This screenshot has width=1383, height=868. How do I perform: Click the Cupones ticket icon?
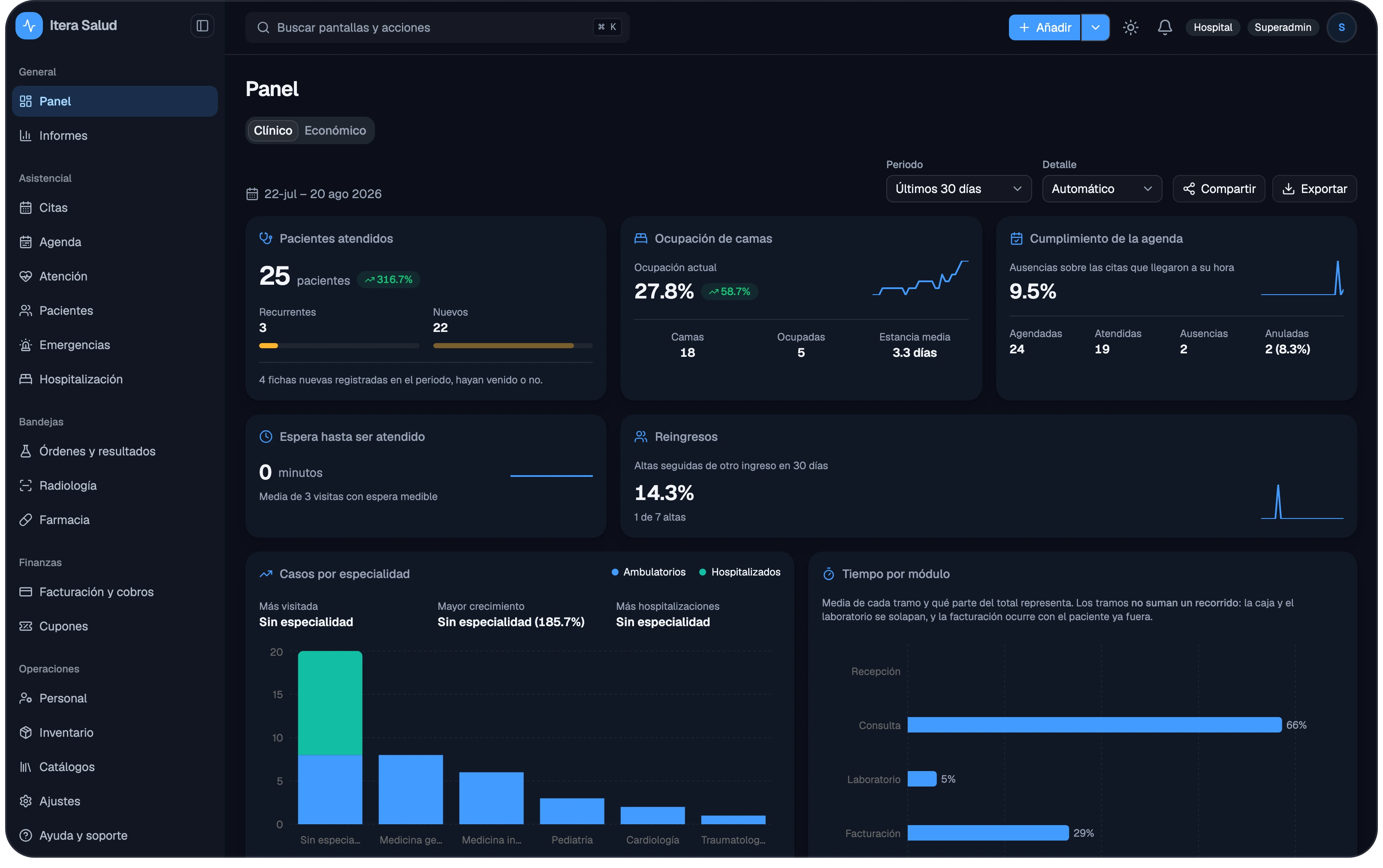pyautogui.click(x=25, y=626)
